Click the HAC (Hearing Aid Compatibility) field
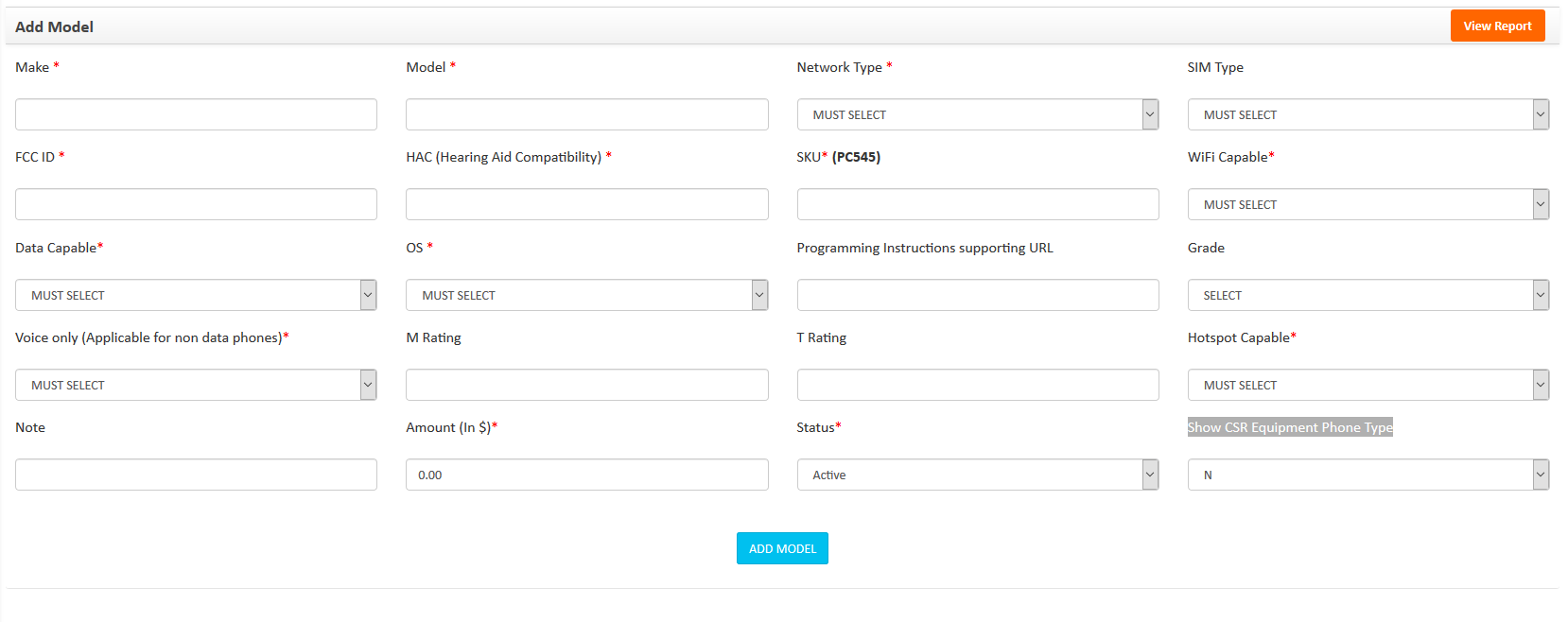The width and height of the screenshot is (1568, 622). (x=586, y=204)
